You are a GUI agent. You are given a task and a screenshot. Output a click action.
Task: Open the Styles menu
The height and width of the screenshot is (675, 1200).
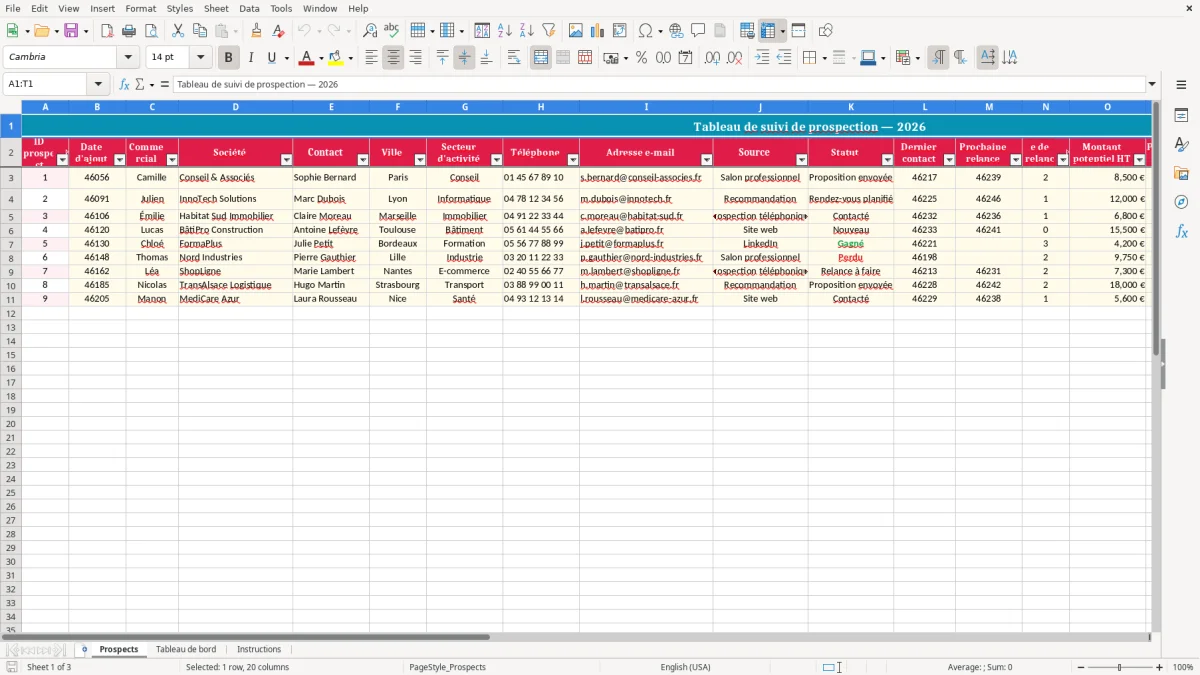[180, 8]
